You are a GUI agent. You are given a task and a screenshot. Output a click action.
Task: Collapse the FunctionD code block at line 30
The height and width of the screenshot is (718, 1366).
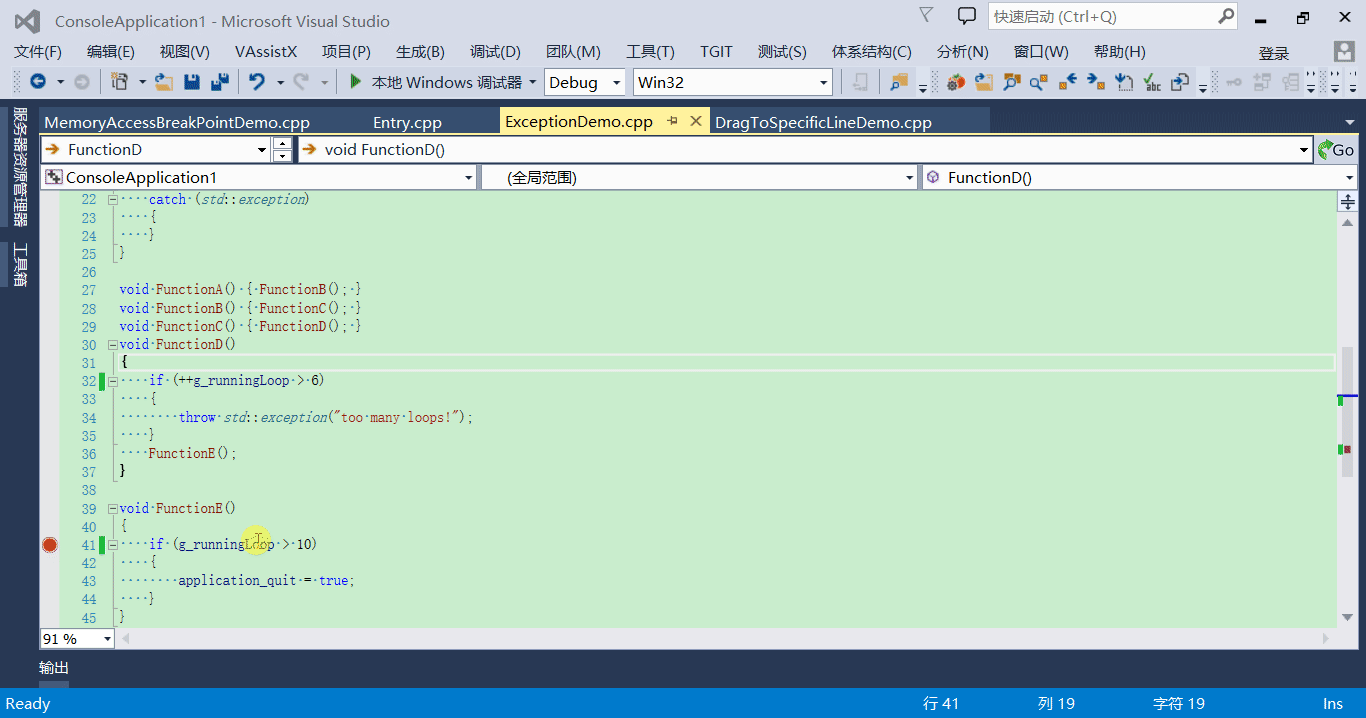coord(112,344)
